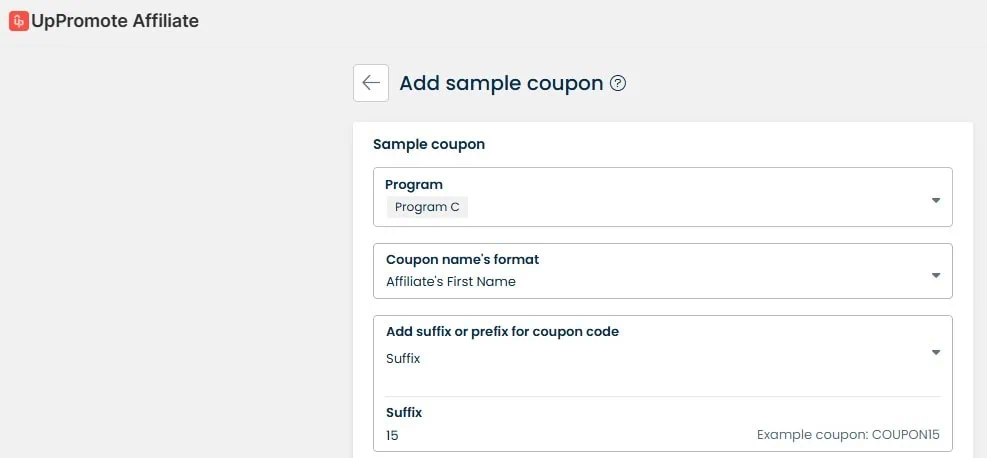This screenshot has height=458, width=987.
Task: Go back using the left arrow button
Action: tap(371, 83)
